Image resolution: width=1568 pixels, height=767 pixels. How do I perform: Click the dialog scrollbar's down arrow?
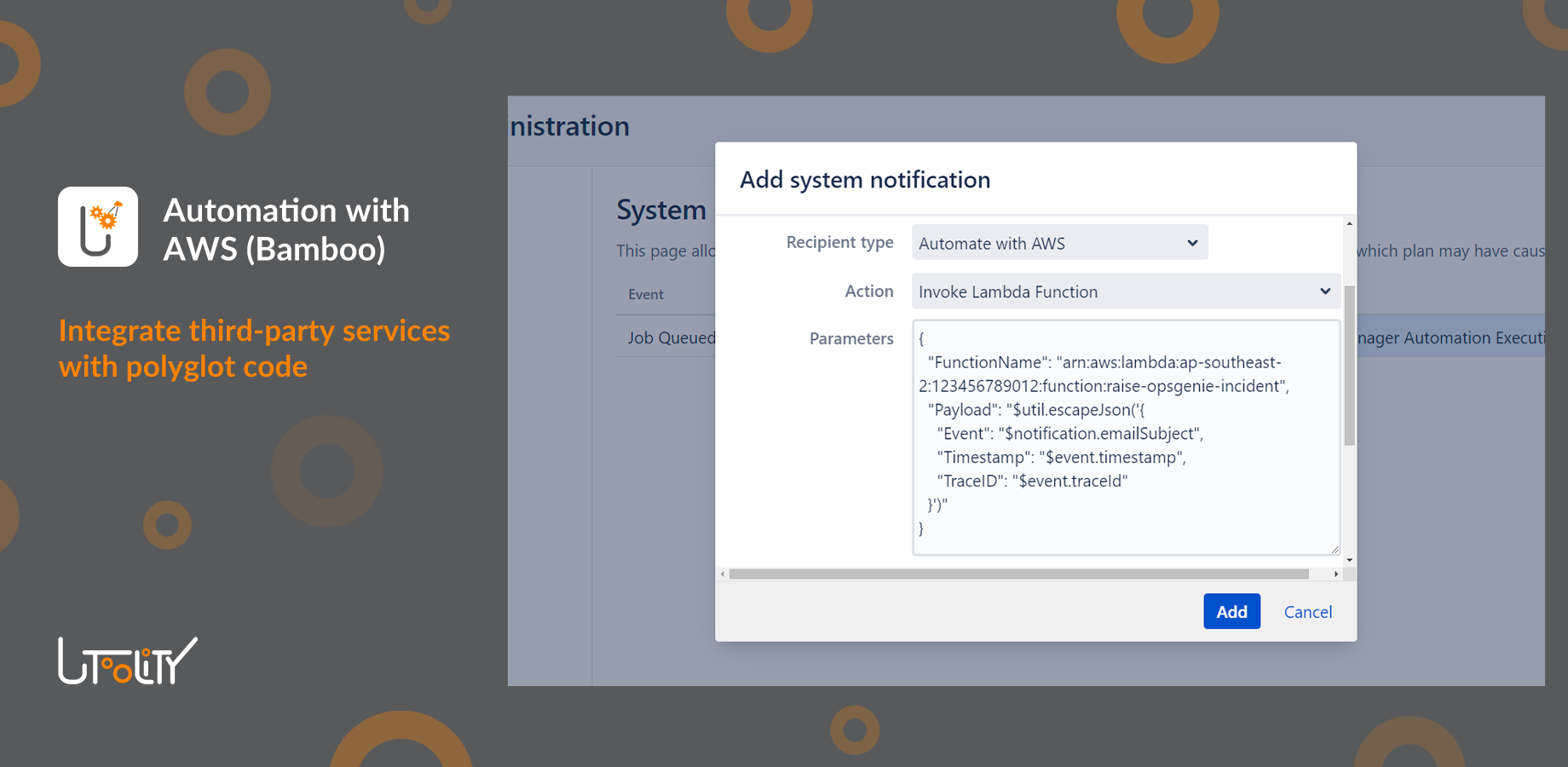1349,558
